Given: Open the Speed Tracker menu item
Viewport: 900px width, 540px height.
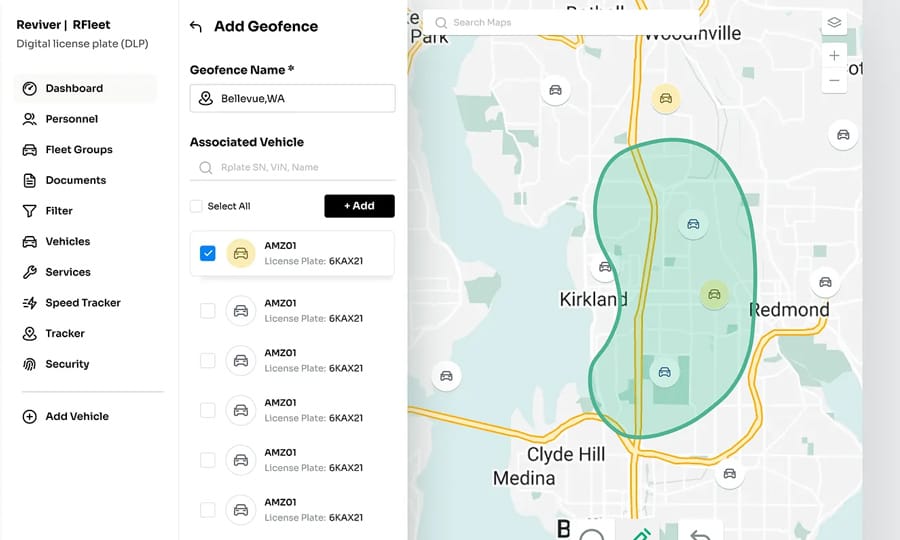Looking at the screenshot, I should click(82, 303).
